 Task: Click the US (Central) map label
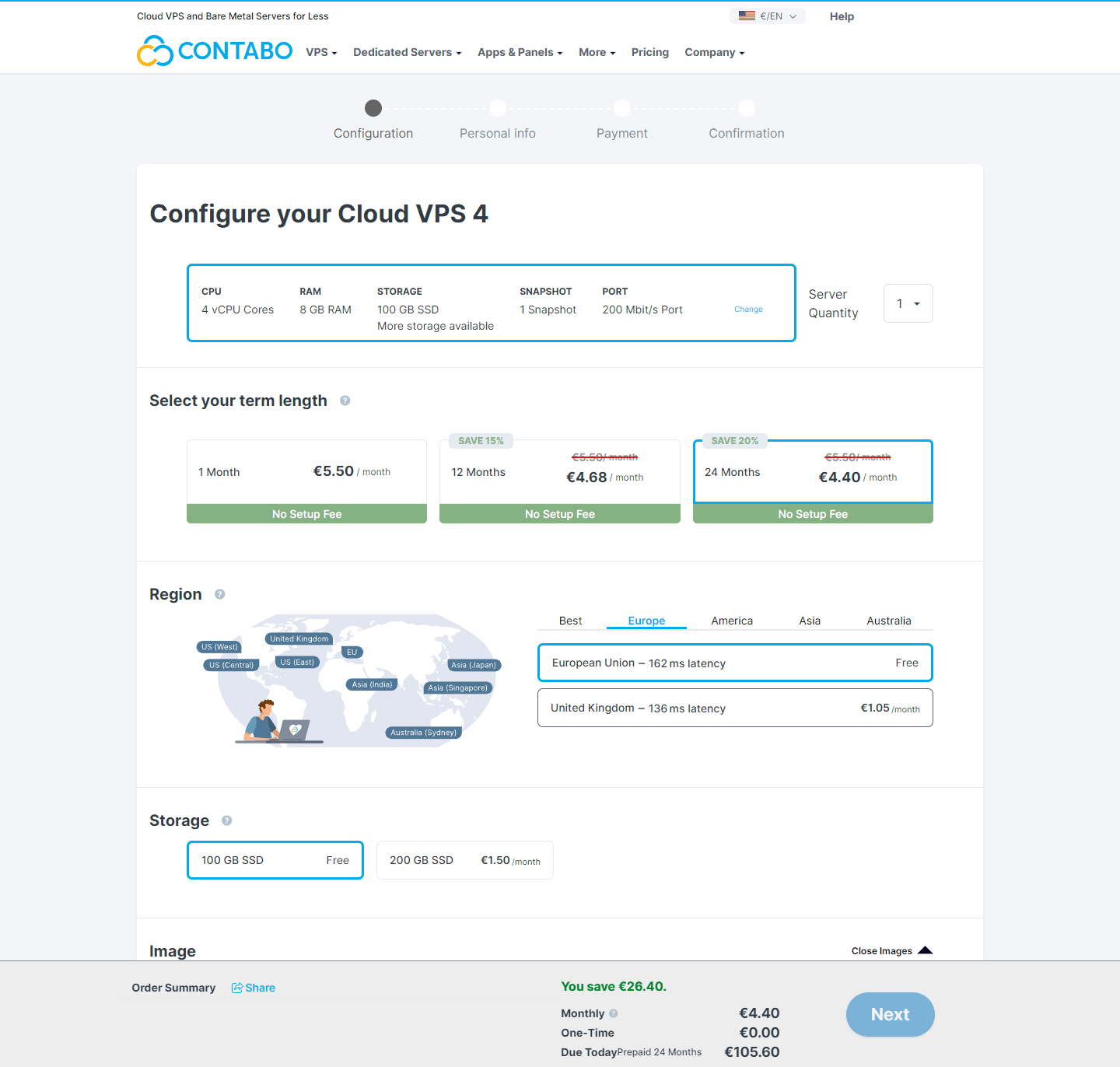(232, 665)
